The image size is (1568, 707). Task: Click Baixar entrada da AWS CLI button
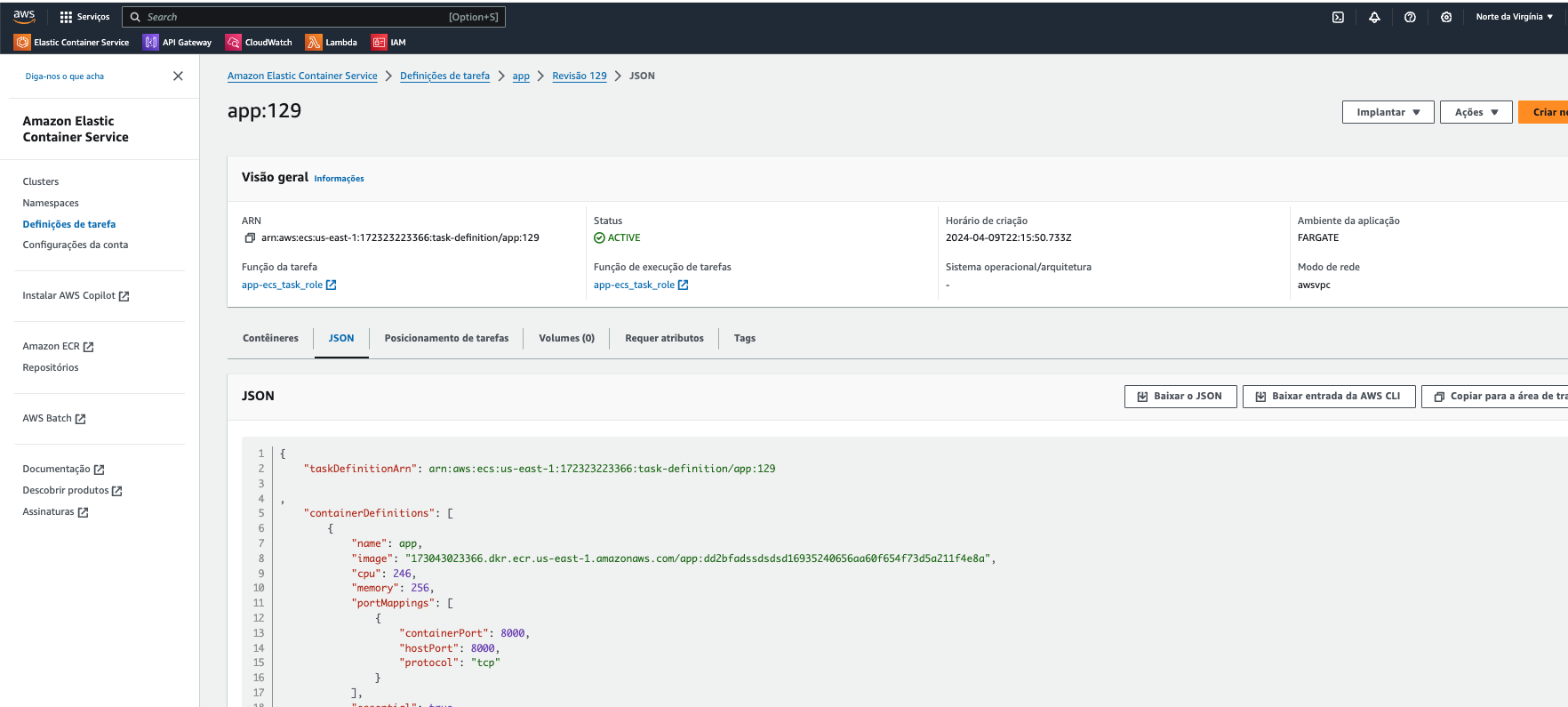click(1328, 397)
